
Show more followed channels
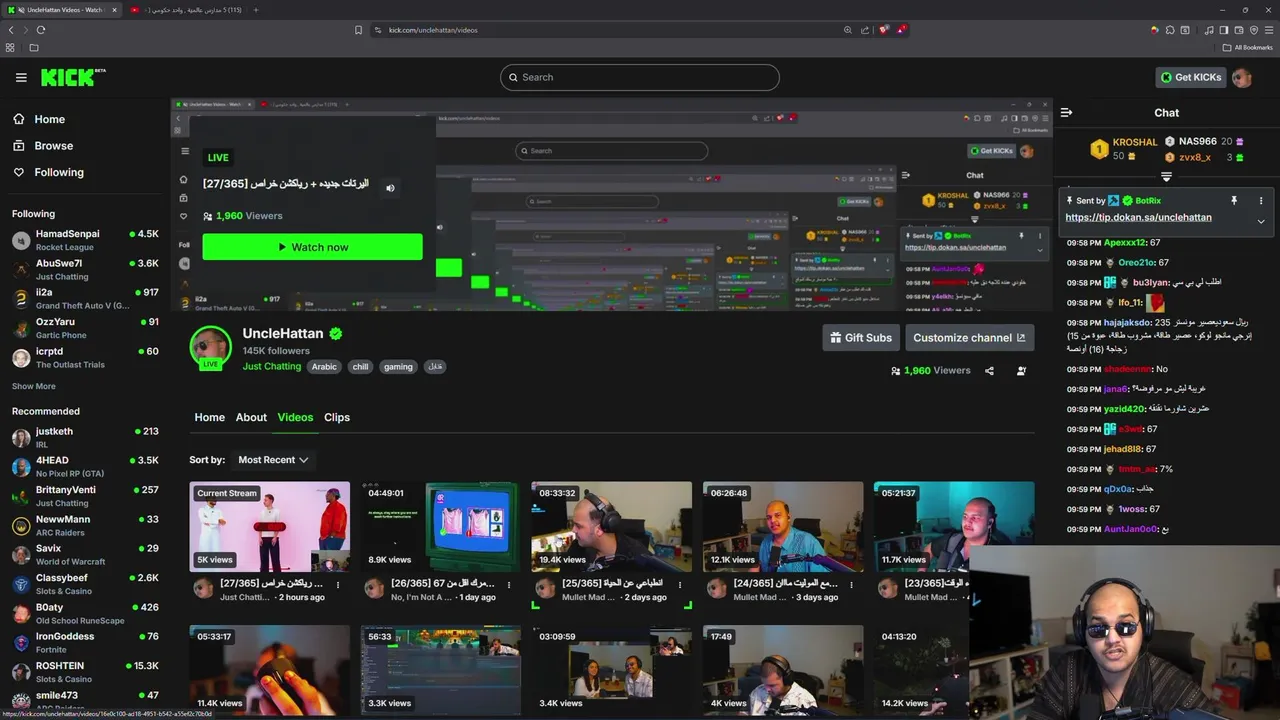click(x=34, y=386)
